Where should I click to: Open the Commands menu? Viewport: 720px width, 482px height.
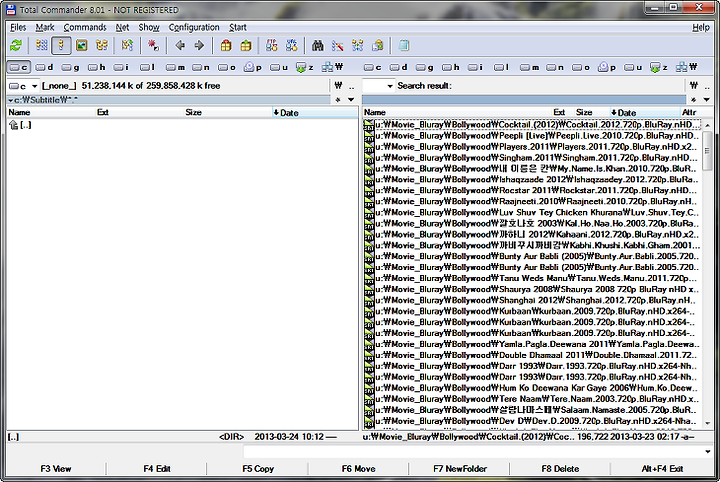tap(85, 28)
